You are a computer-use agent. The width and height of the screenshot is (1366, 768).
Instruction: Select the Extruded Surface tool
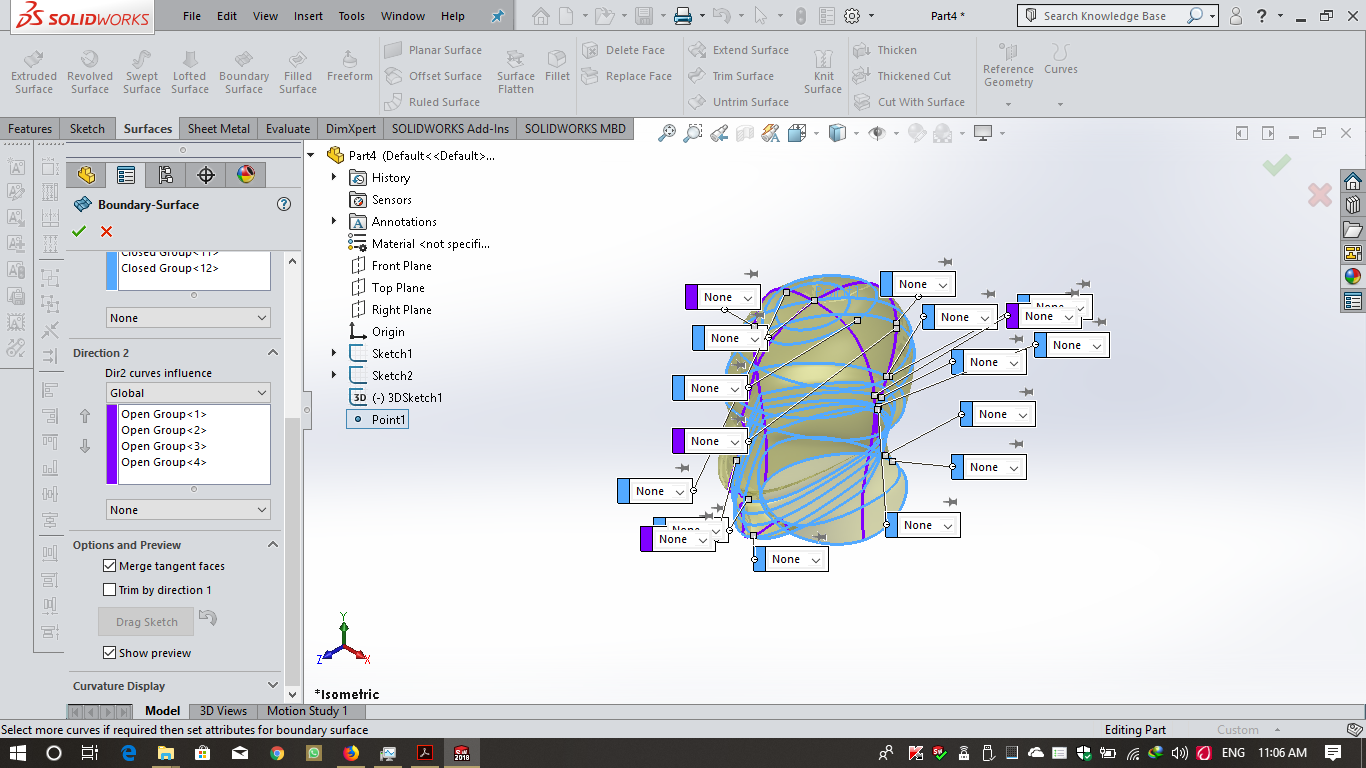click(34, 72)
